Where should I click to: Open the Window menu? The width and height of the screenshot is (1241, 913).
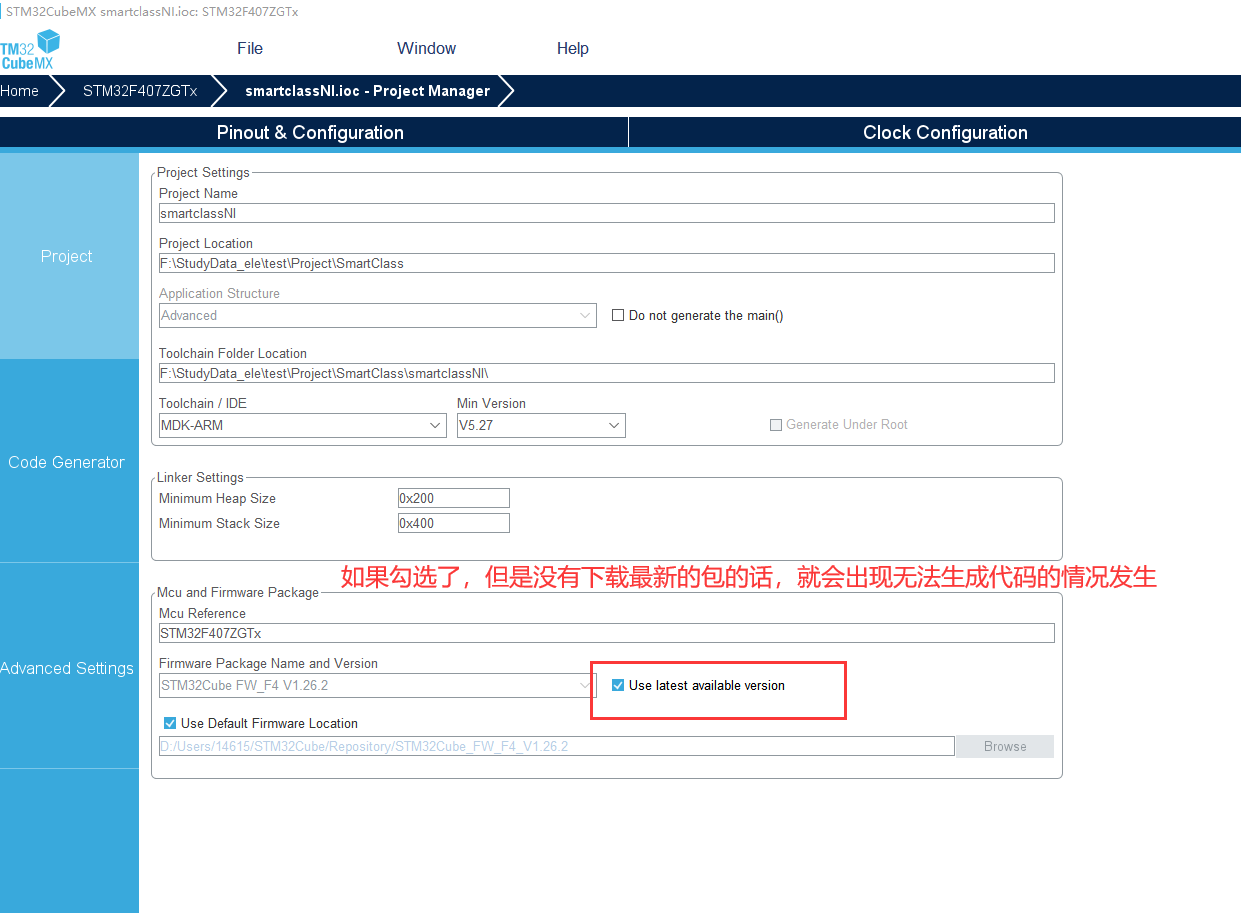[x=426, y=48]
